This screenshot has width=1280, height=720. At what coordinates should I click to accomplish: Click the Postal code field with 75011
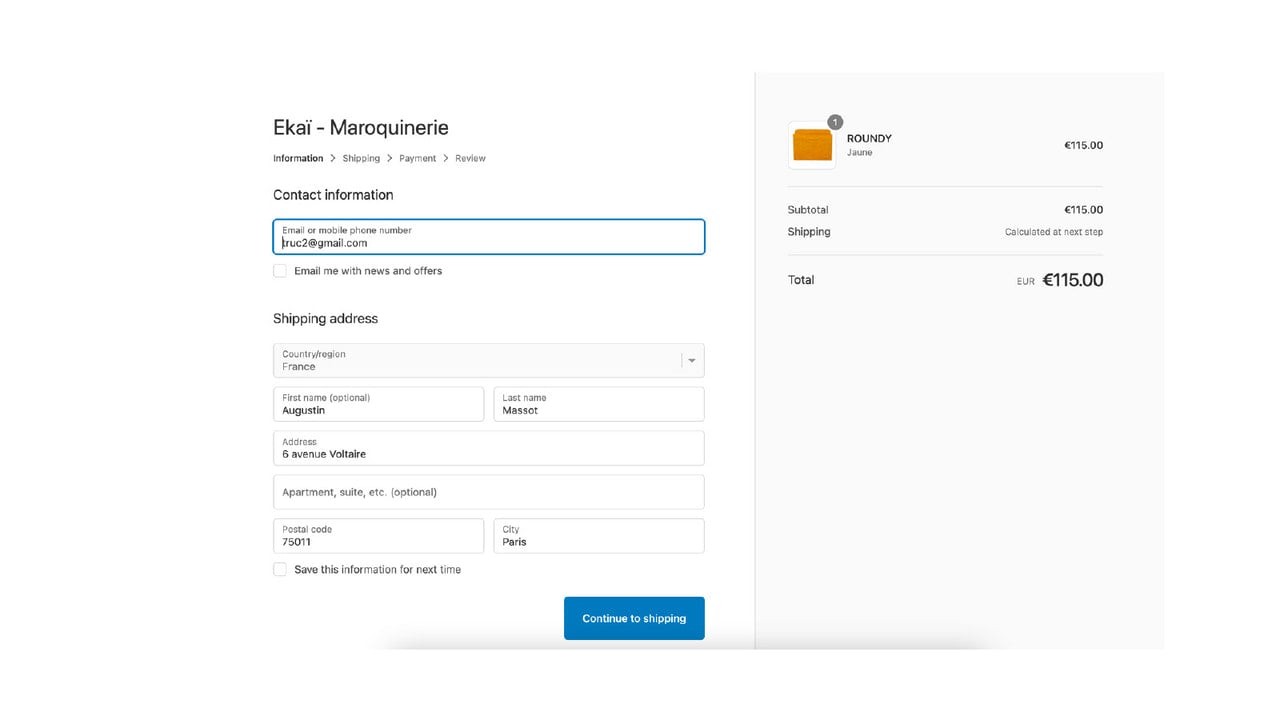click(x=378, y=536)
